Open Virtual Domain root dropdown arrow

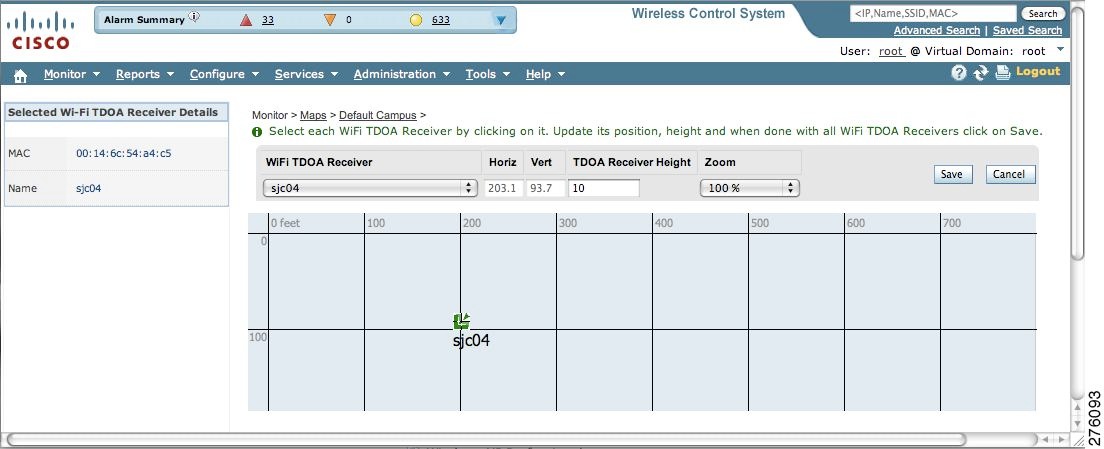click(x=1060, y=49)
